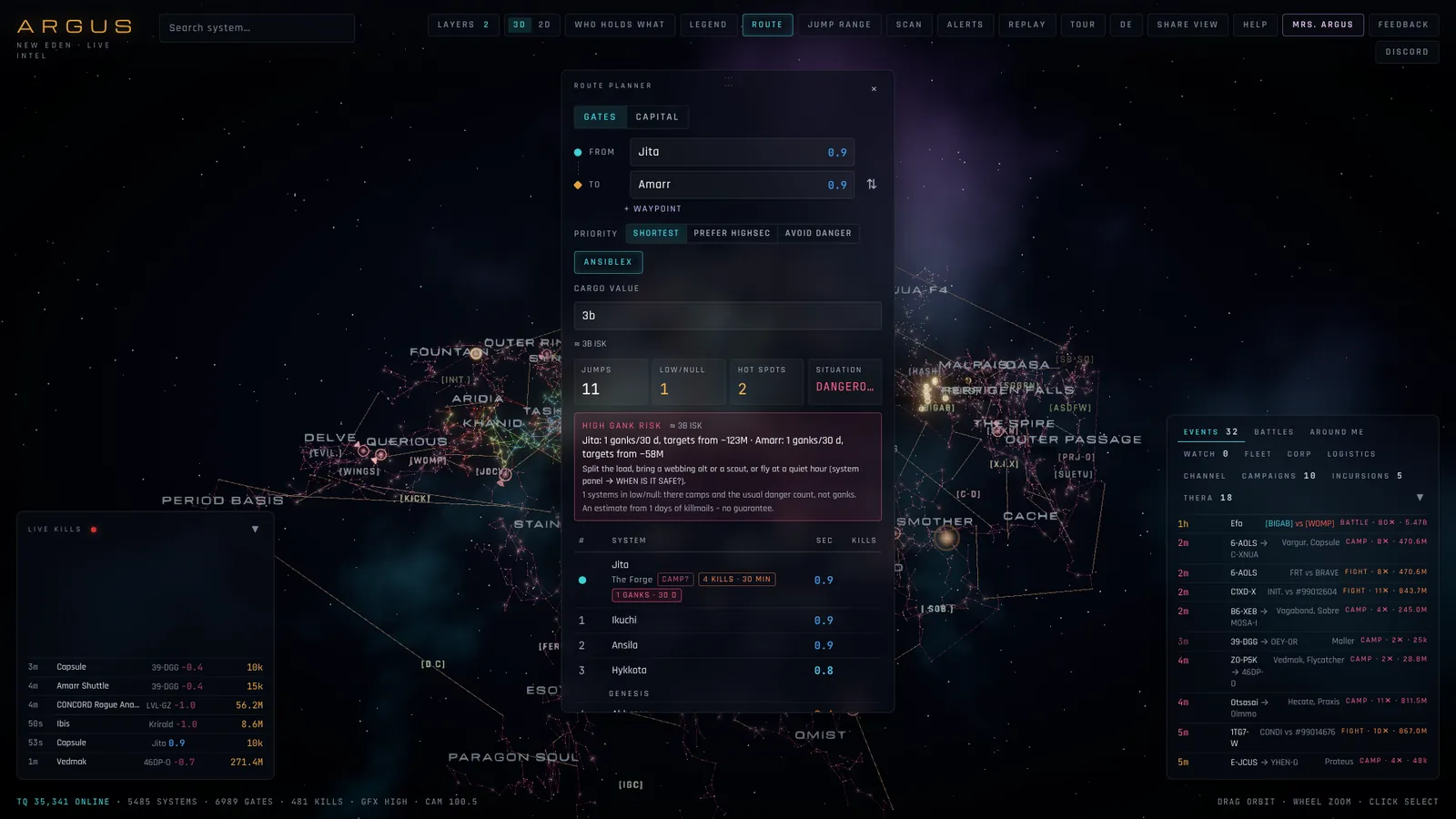Open Replay mode
The width and height of the screenshot is (1456, 819).
(x=1026, y=25)
